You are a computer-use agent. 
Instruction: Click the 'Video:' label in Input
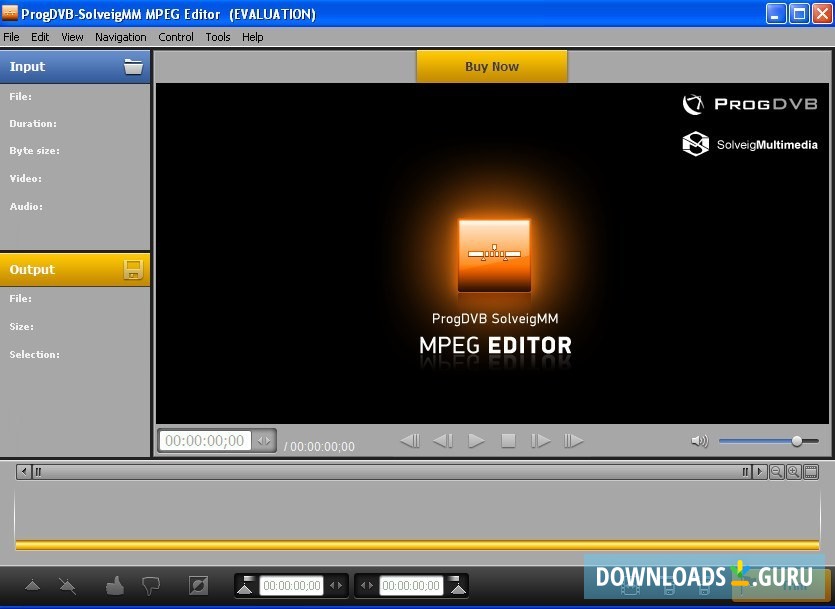pos(26,178)
